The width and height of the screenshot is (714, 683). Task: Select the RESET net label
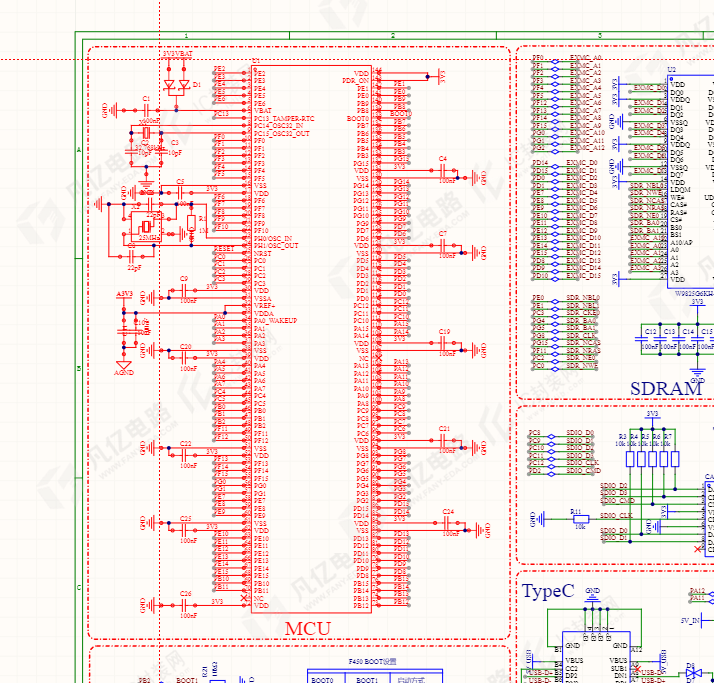pyautogui.click(x=224, y=249)
